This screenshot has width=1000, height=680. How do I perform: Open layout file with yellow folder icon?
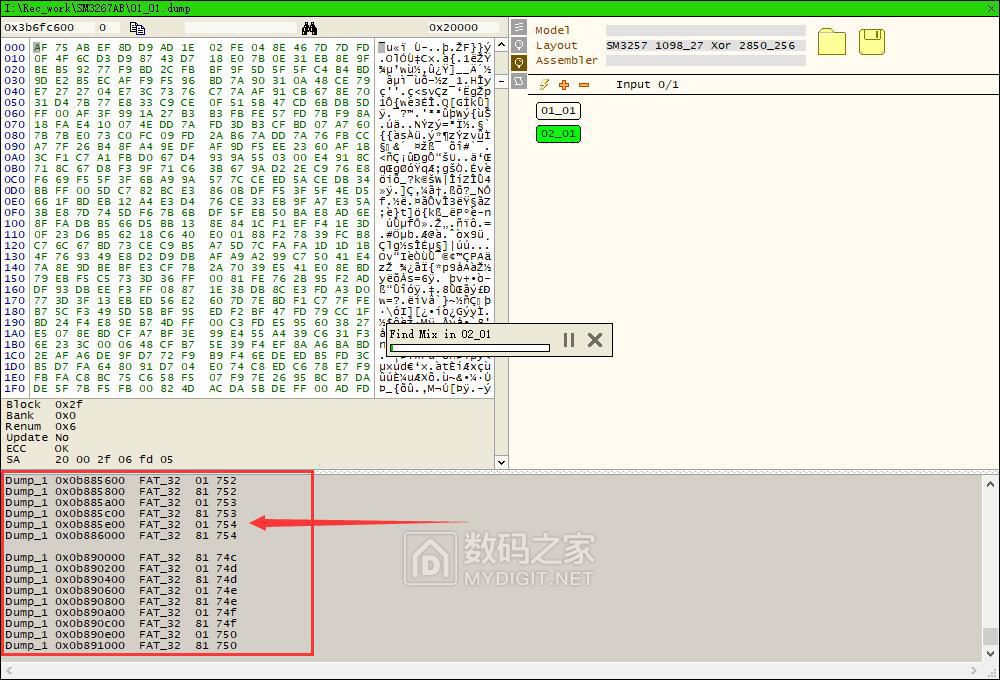(832, 42)
